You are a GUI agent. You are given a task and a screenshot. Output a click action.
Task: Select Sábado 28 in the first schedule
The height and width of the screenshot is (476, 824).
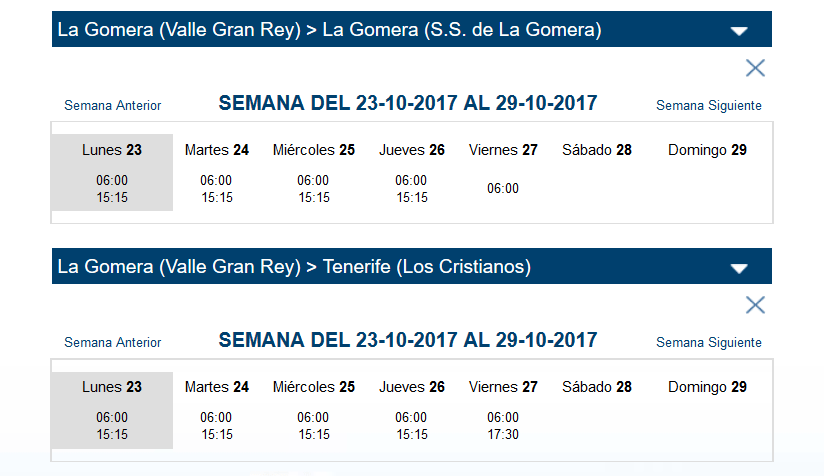(596, 150)
